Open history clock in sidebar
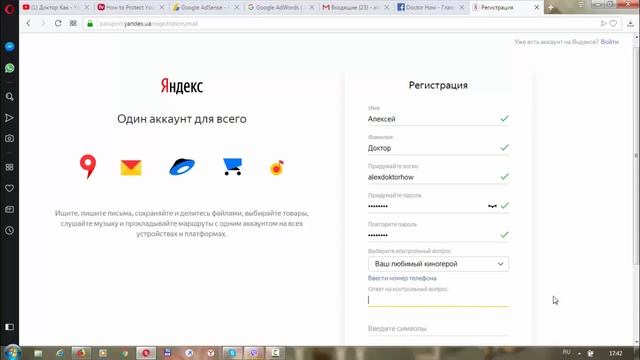Image resolution: width=640 pixels, height=360 pixels. coord(9,230)
